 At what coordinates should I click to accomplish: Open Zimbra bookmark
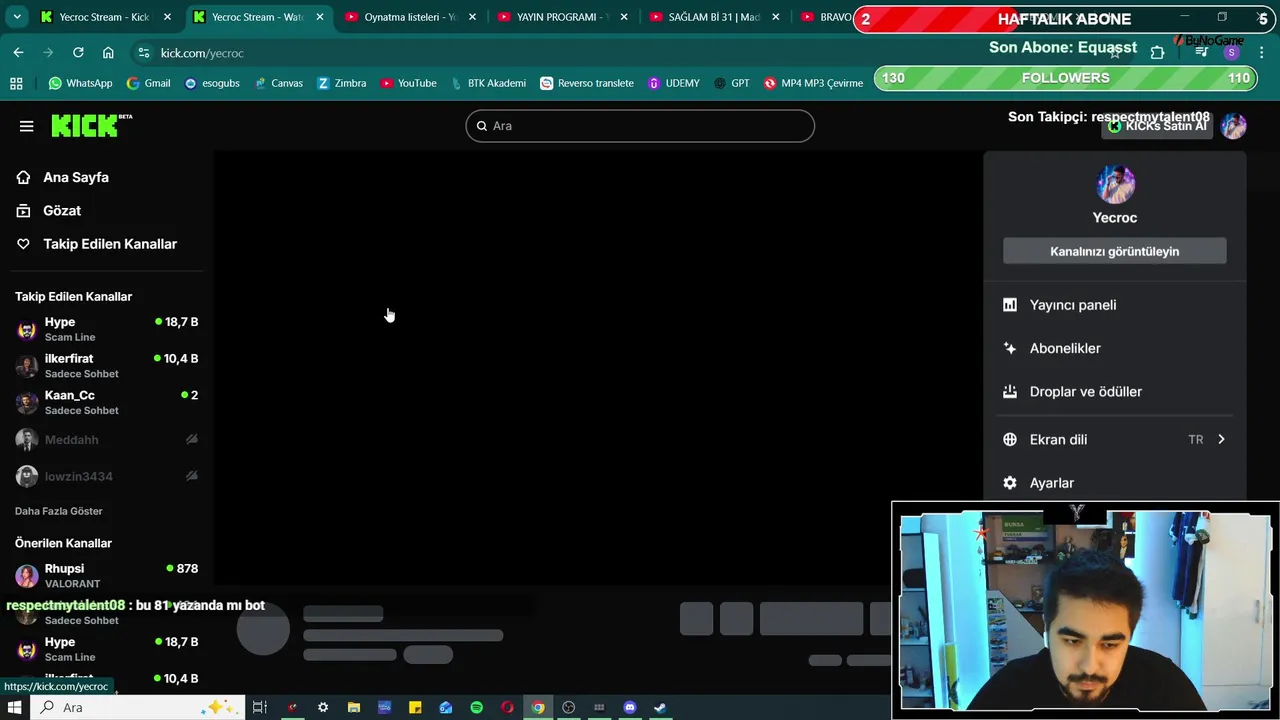tap(341, 83)
